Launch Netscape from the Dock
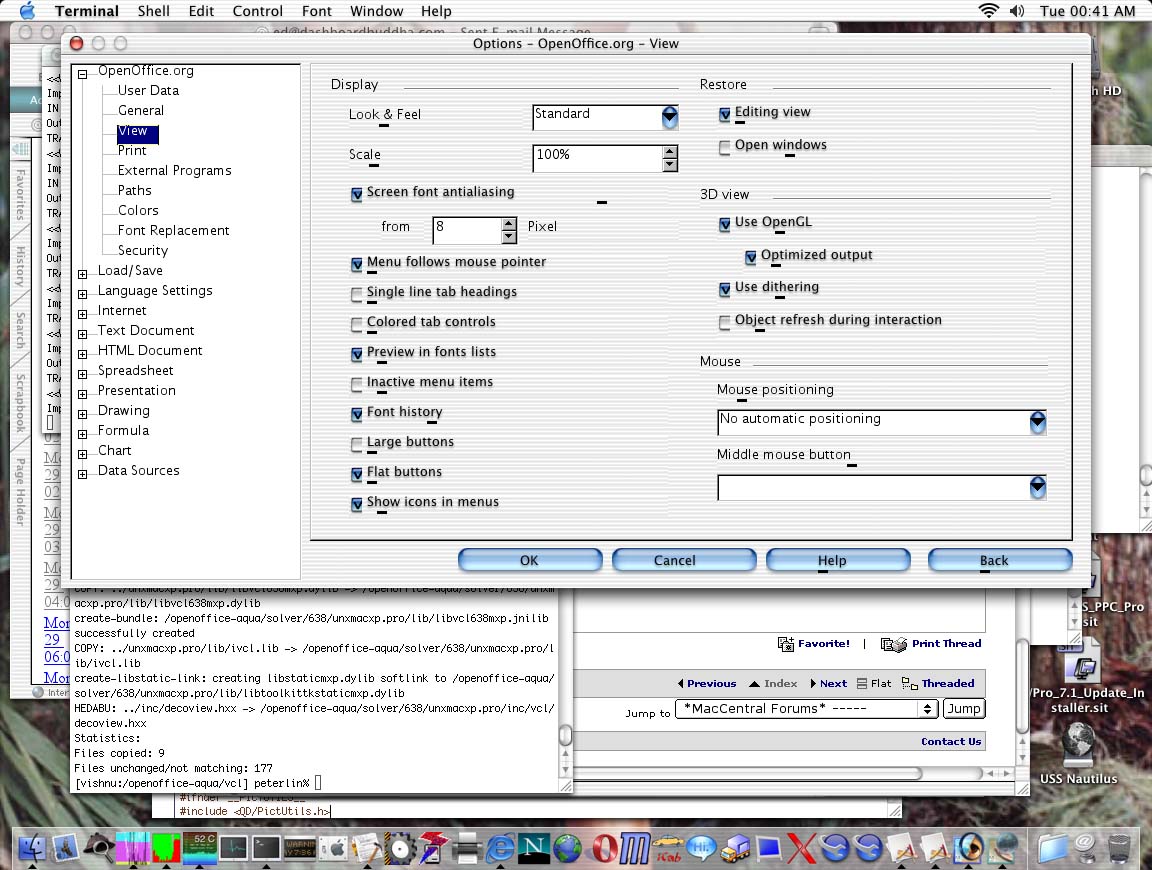This screenshot has width=1152, height=870. click(x=534, y=848)
